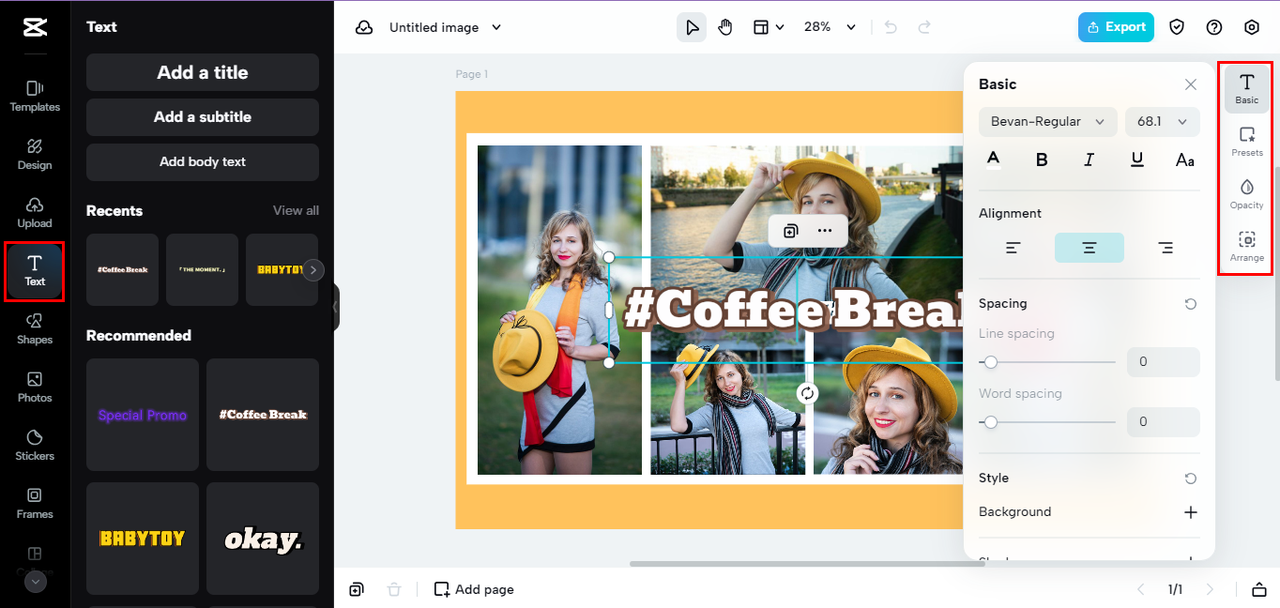This screenshot has height=608, width=1280.
Task: Open the Upload sidebar panel
Action: tap(35, 212)
